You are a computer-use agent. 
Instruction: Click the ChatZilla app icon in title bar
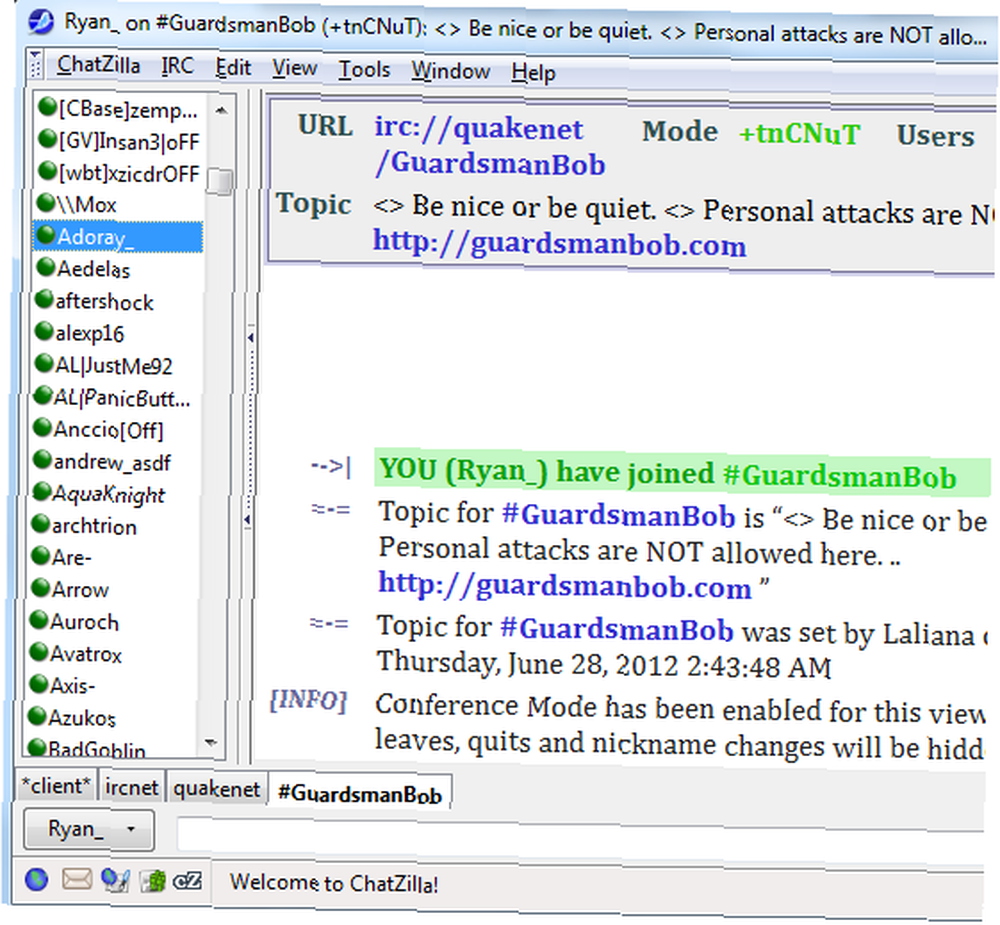[41, 22]
